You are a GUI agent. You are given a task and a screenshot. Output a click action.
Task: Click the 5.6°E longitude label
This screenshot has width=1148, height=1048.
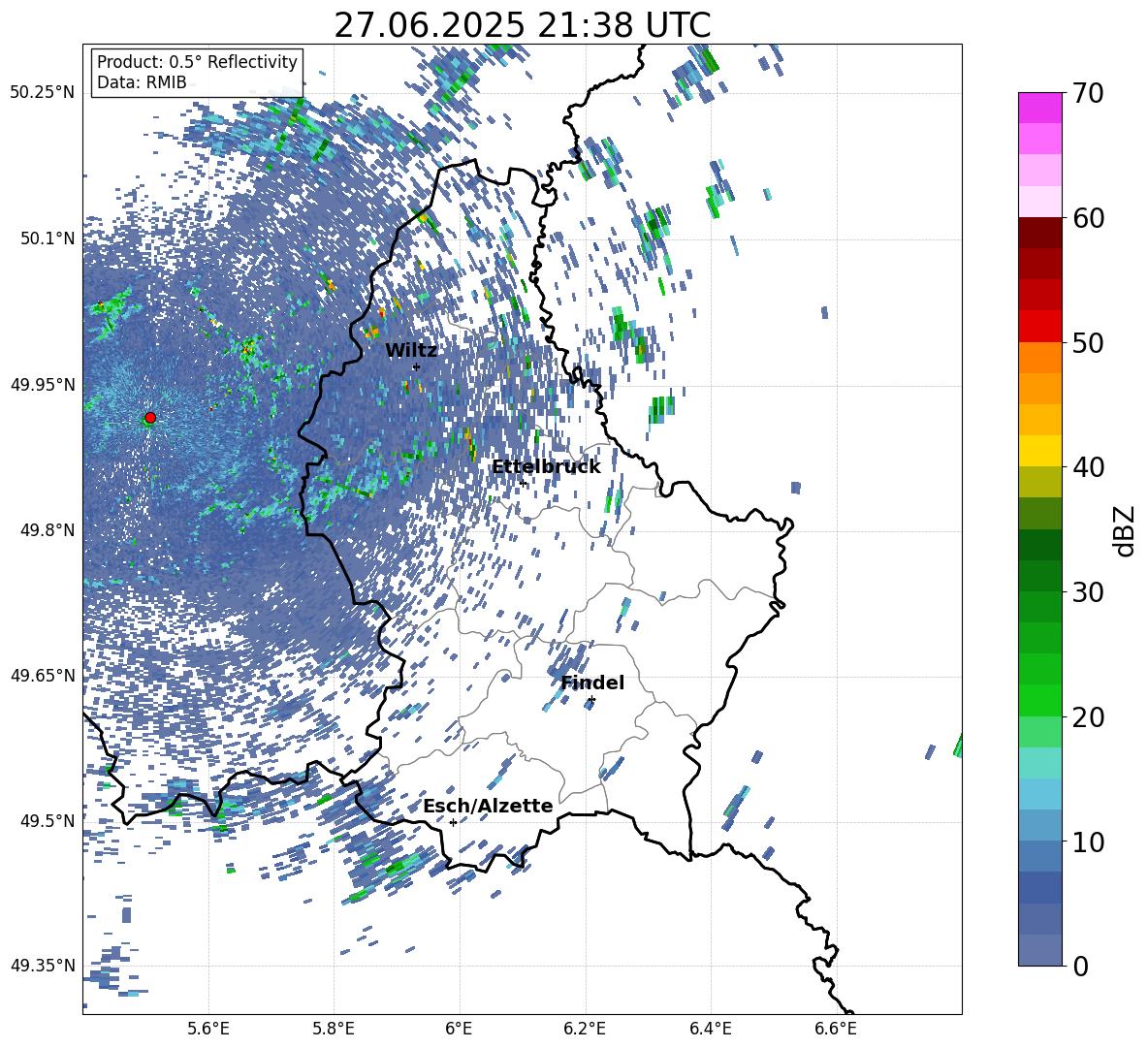point(207,1029)
